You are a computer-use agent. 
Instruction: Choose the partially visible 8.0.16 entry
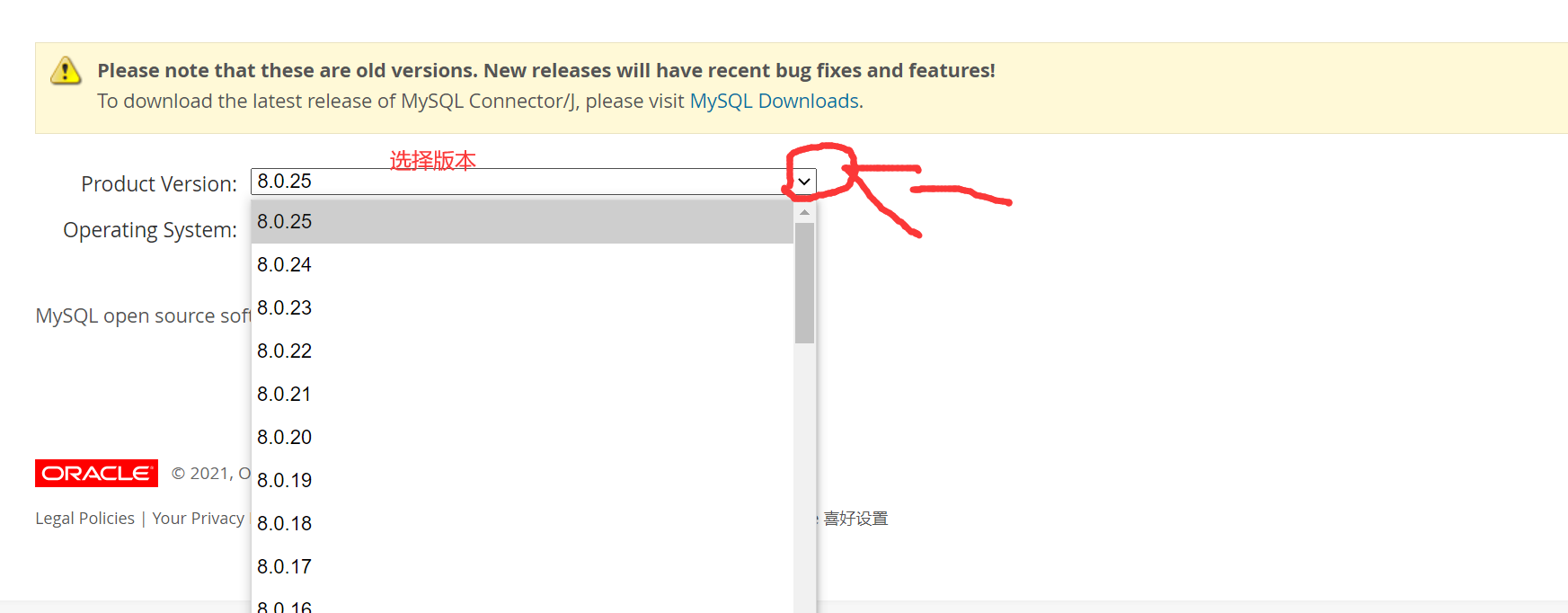coord(523,601)
